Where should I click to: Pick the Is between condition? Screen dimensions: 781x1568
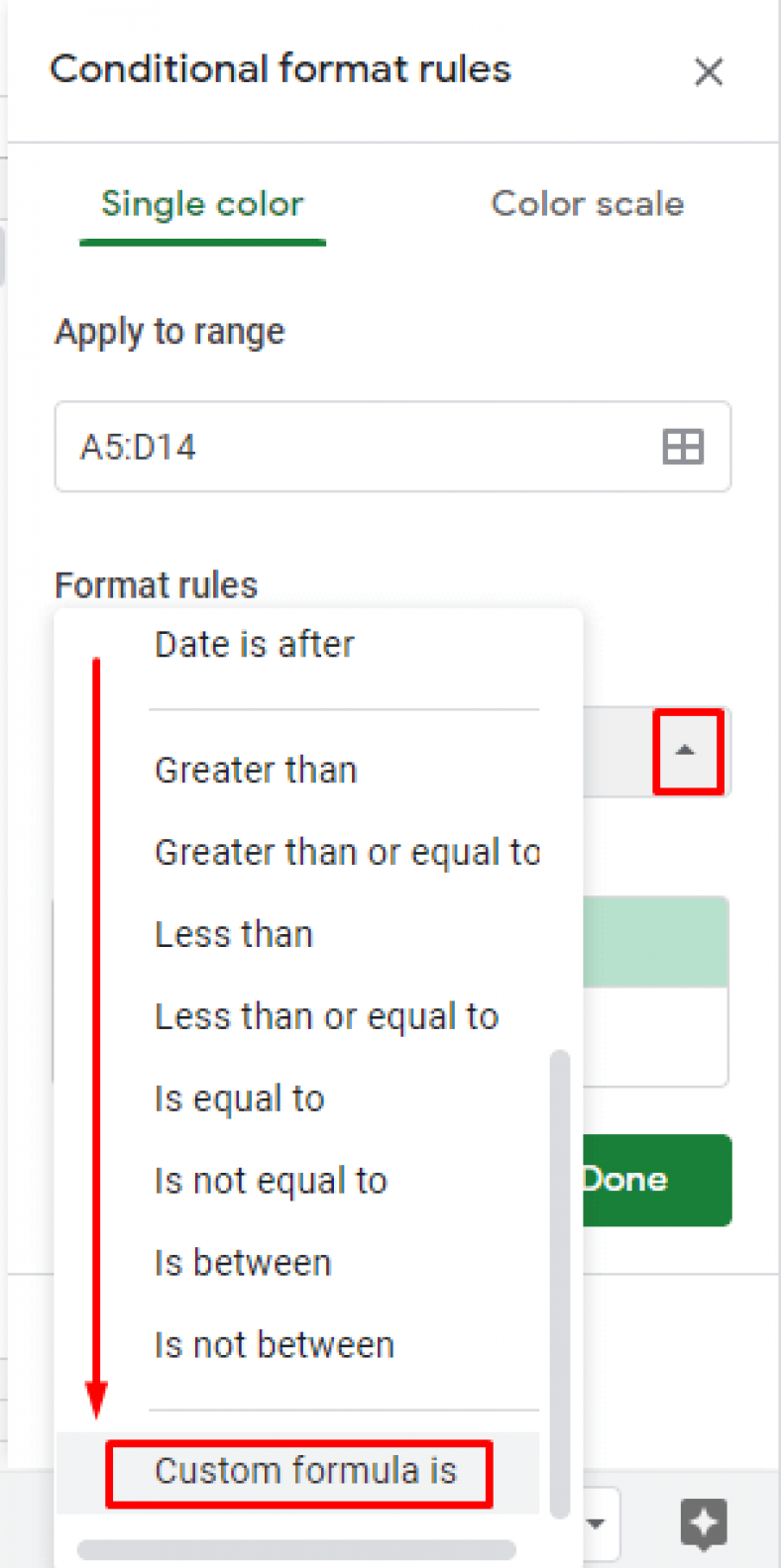[242, 1262]
